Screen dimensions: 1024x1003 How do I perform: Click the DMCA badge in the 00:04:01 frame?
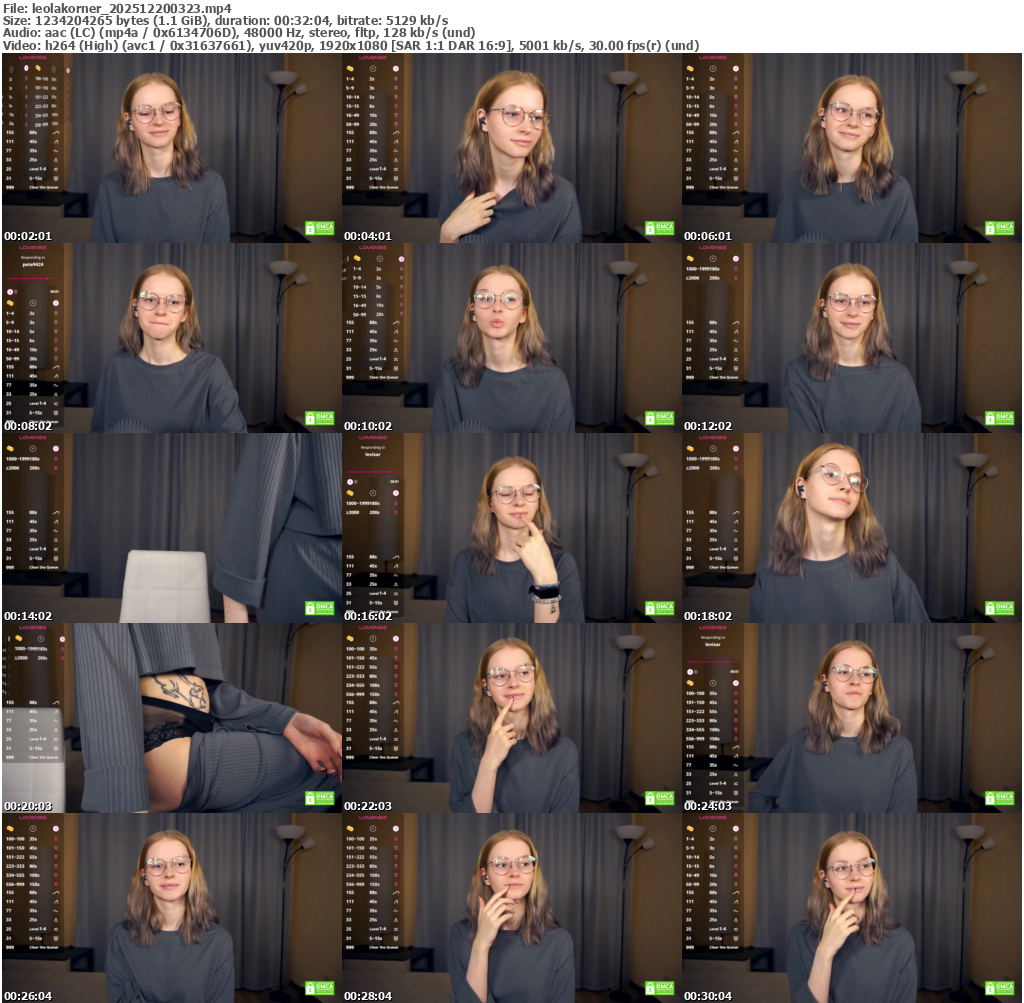pos(660,228)
